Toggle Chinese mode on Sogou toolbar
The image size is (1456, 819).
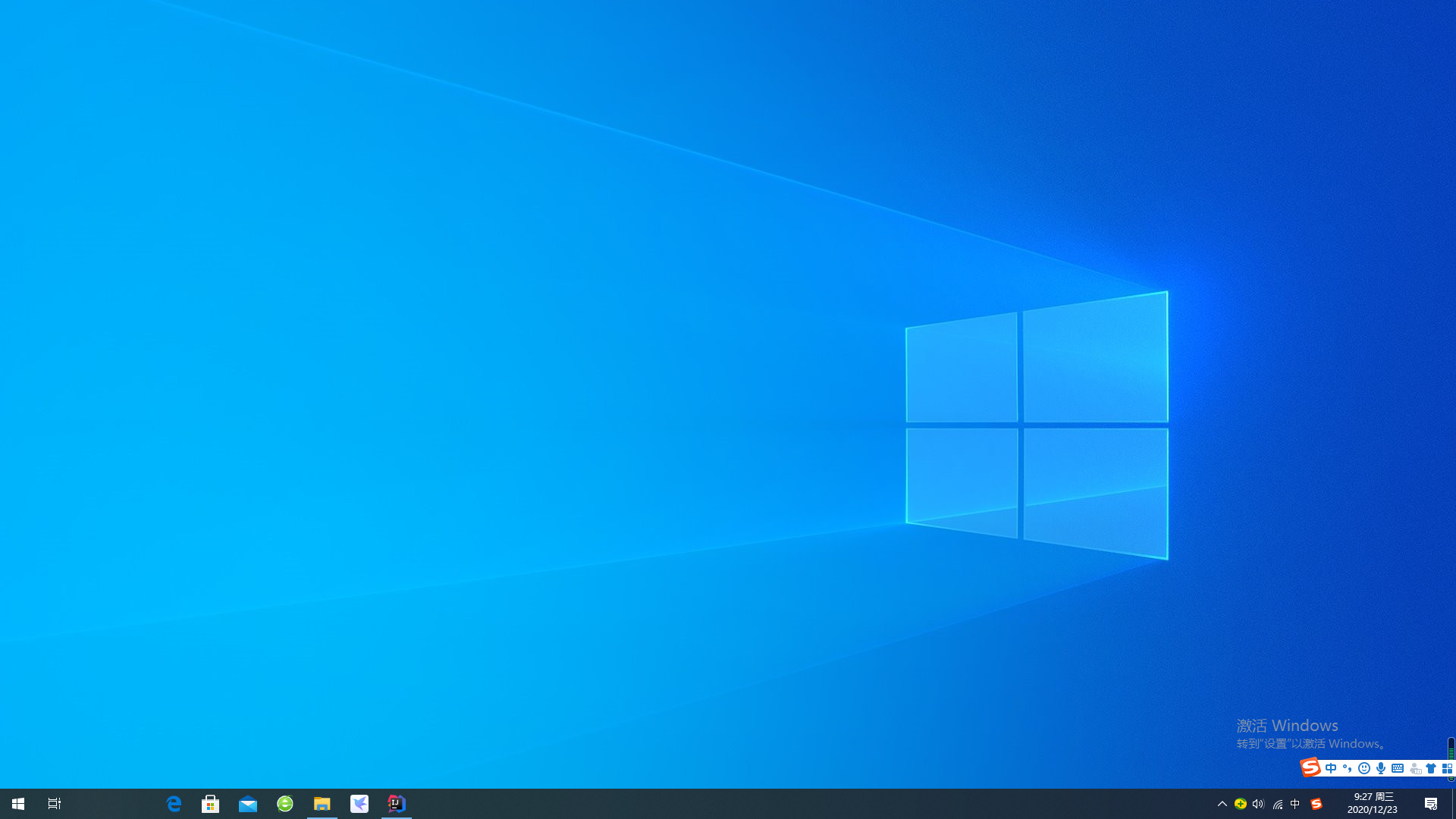[x=1331, y=768]
